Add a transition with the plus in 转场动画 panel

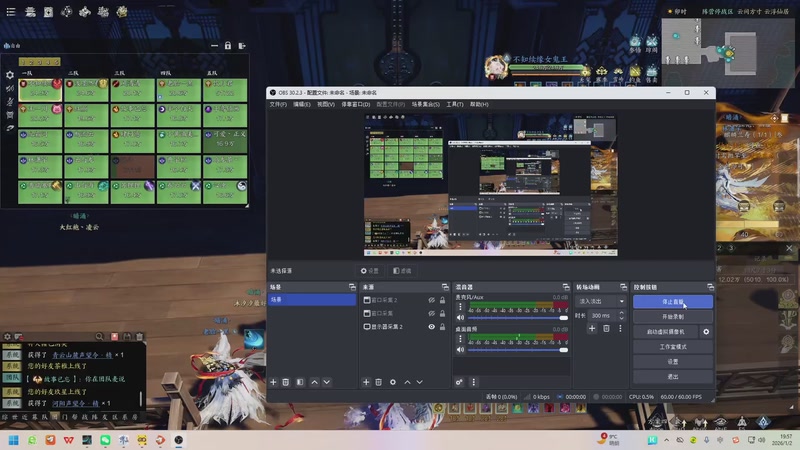pyautogui.click(x=592, y=329)
